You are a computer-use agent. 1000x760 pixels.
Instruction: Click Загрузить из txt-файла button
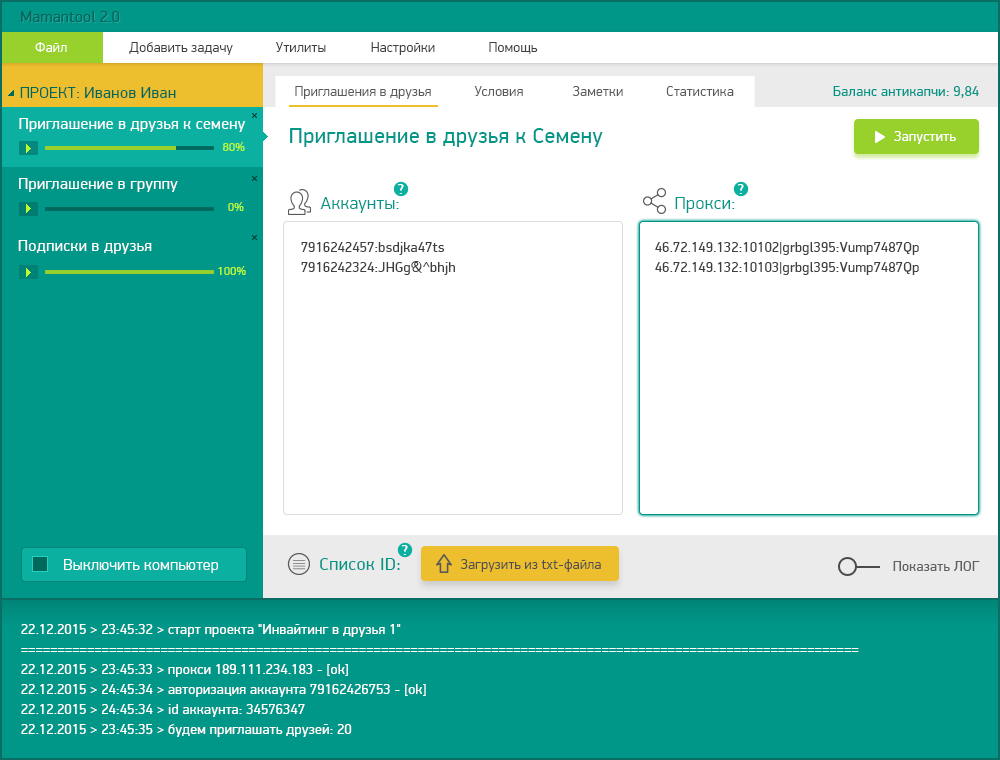(520, 564)
